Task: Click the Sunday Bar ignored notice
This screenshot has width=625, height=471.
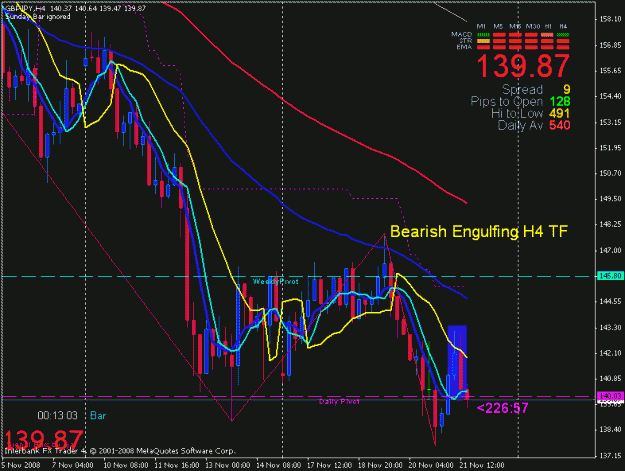Action: (x=38, y=16)
